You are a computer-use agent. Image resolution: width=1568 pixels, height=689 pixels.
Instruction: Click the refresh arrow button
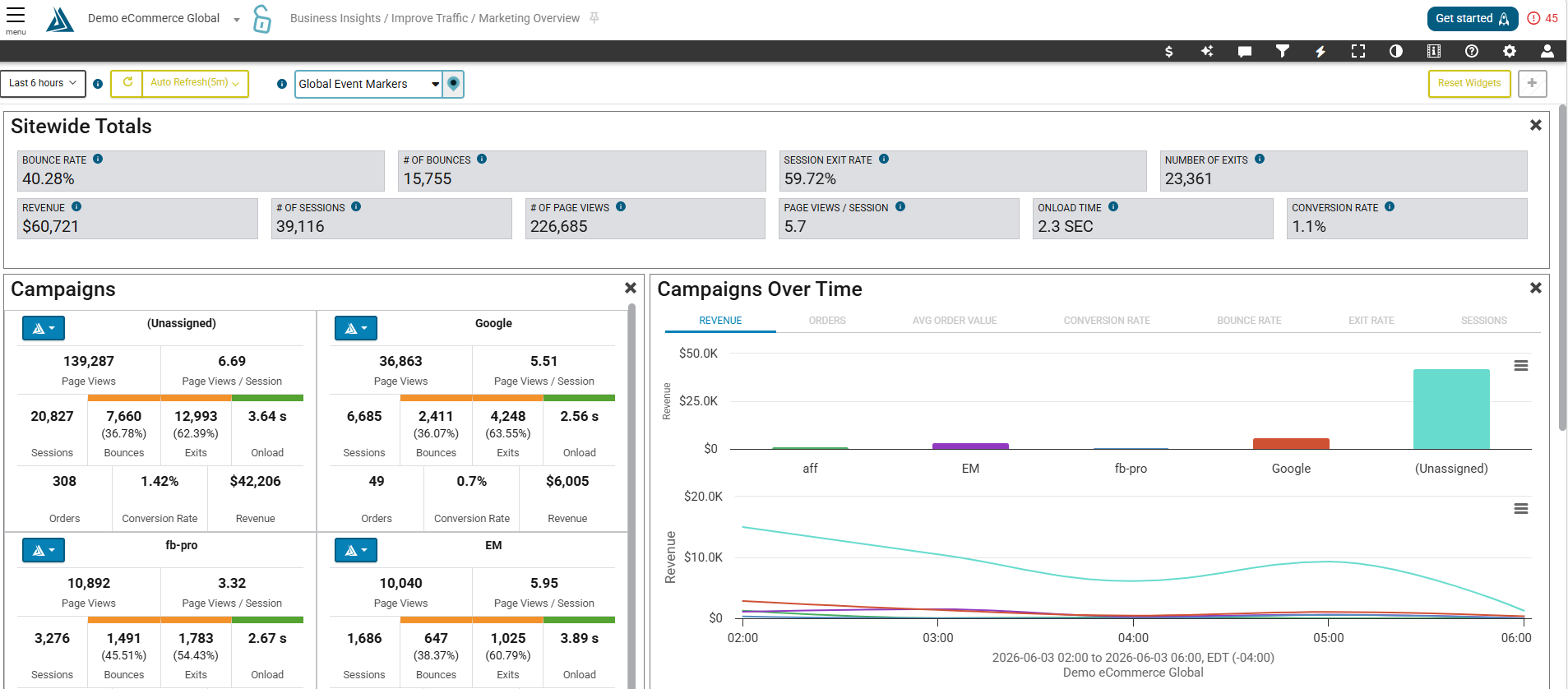coord(127,82)
